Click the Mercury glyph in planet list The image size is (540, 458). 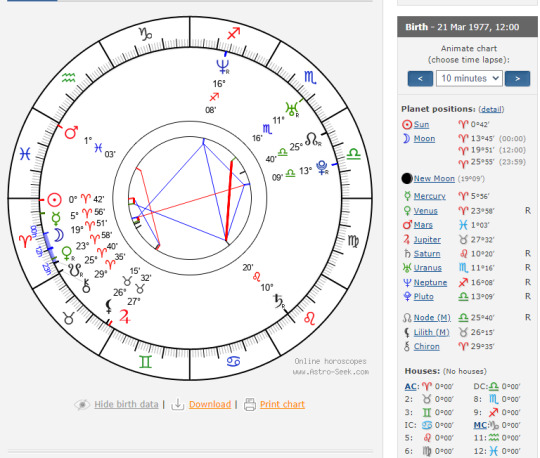pyautogui.click(x=407, y=196)
